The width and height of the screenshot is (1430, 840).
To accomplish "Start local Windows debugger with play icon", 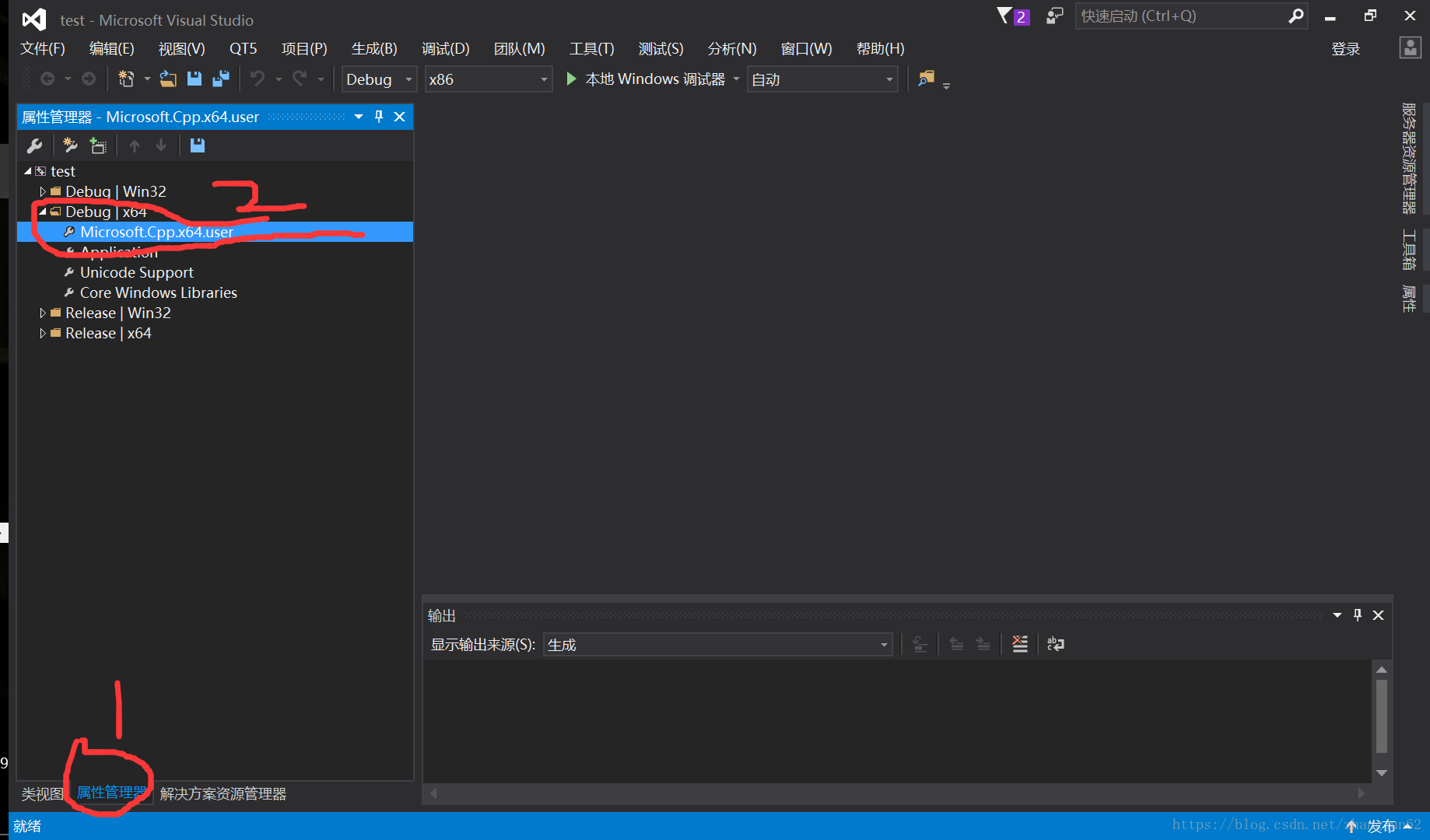I will click(571, 79).
